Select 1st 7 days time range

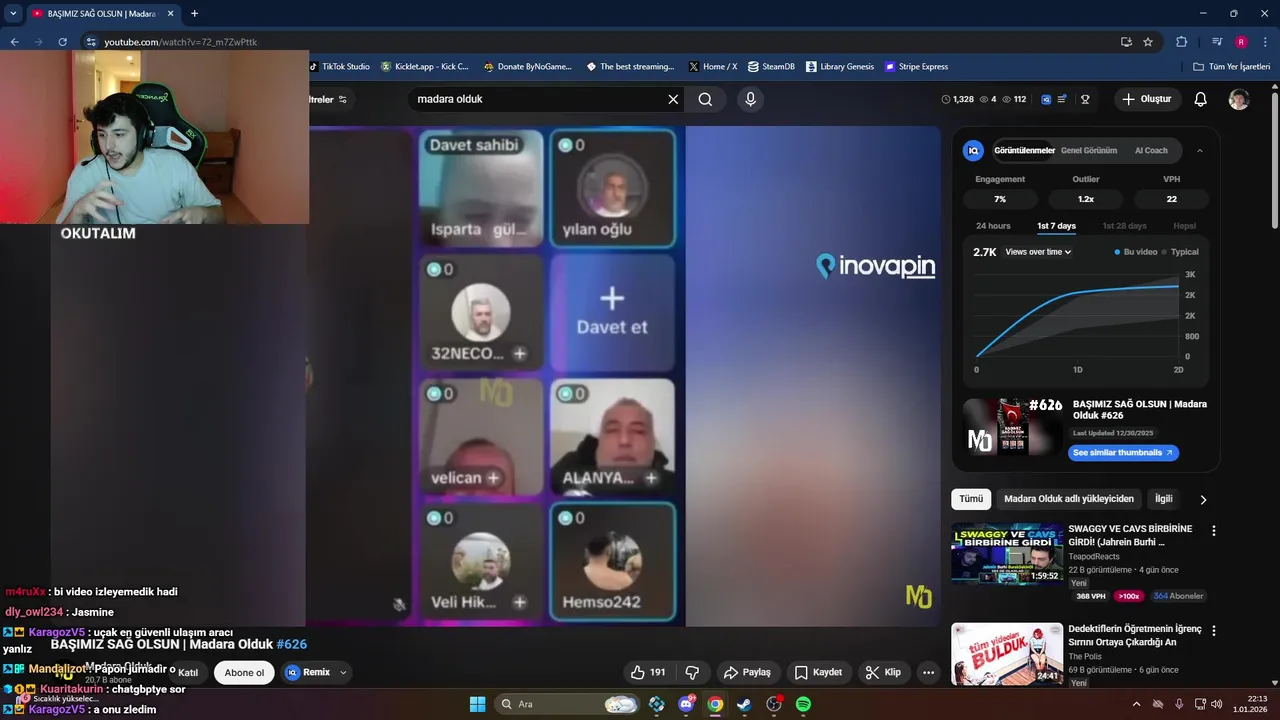click(x=1056, y=226)
